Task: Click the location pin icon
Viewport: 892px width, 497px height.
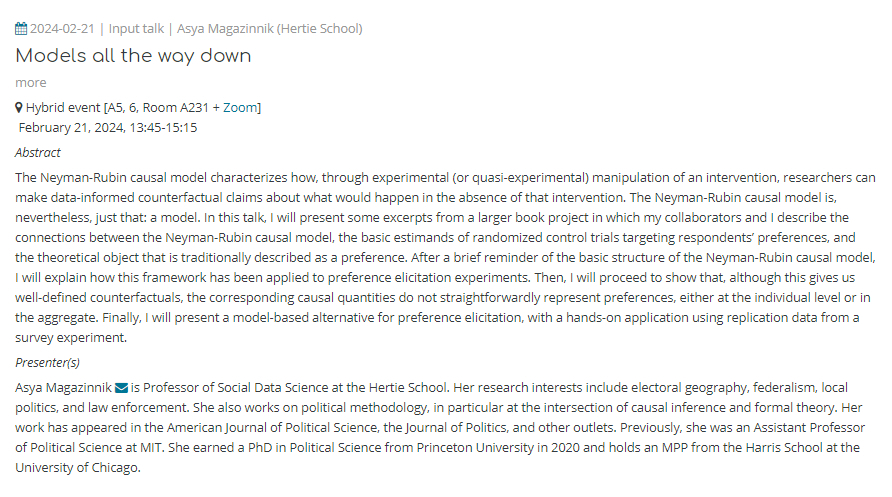Action: 19,107
